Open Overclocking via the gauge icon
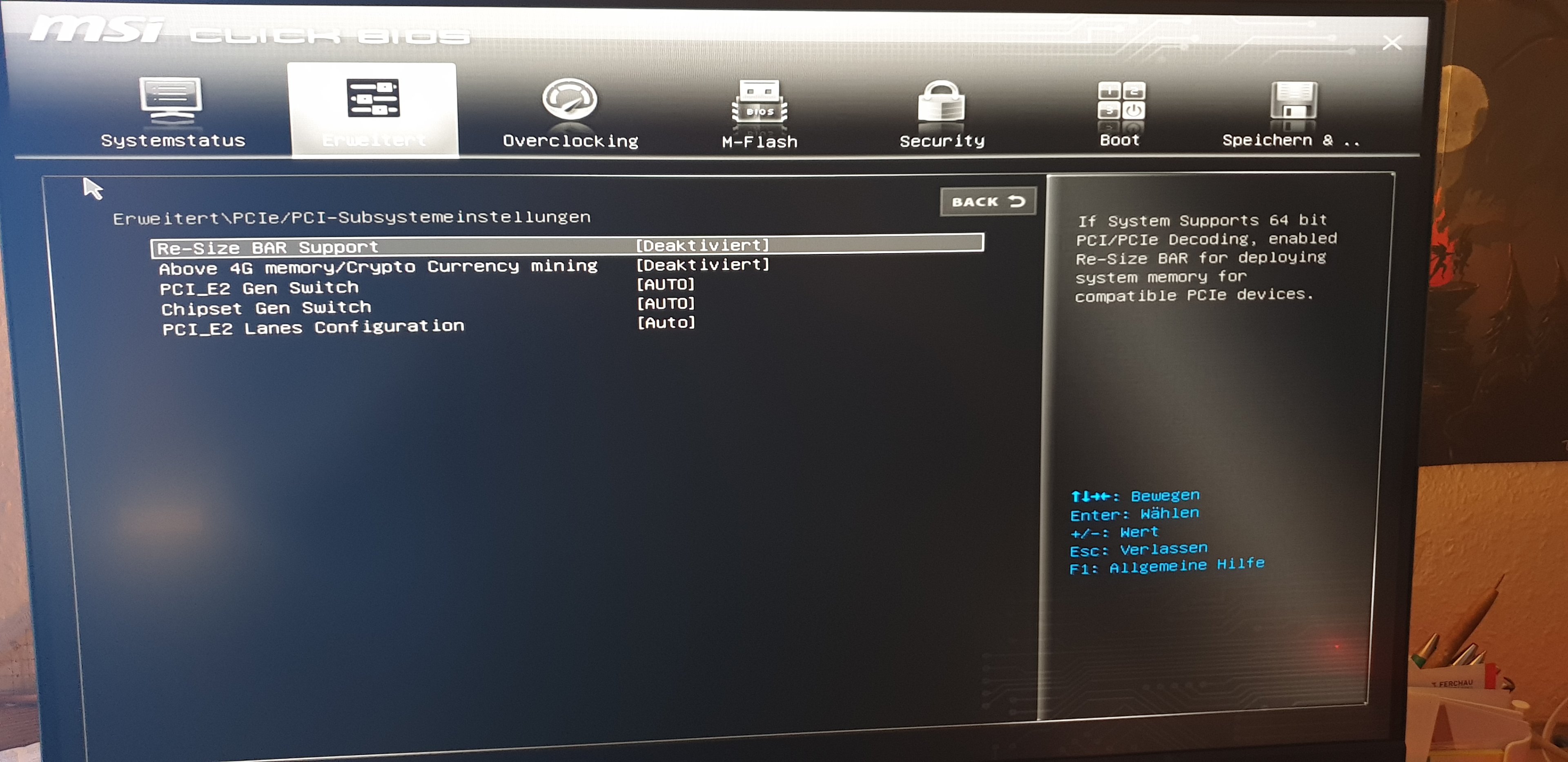The image size is (1568, 762). coord(570,99)
